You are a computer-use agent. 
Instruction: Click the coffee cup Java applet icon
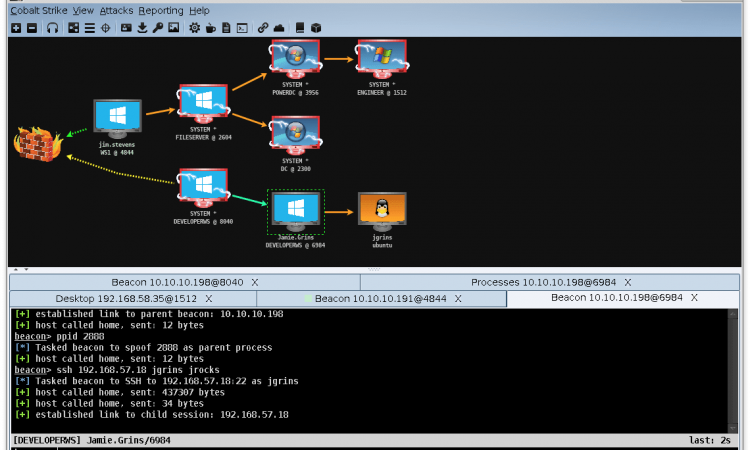[x=210, y=28]
